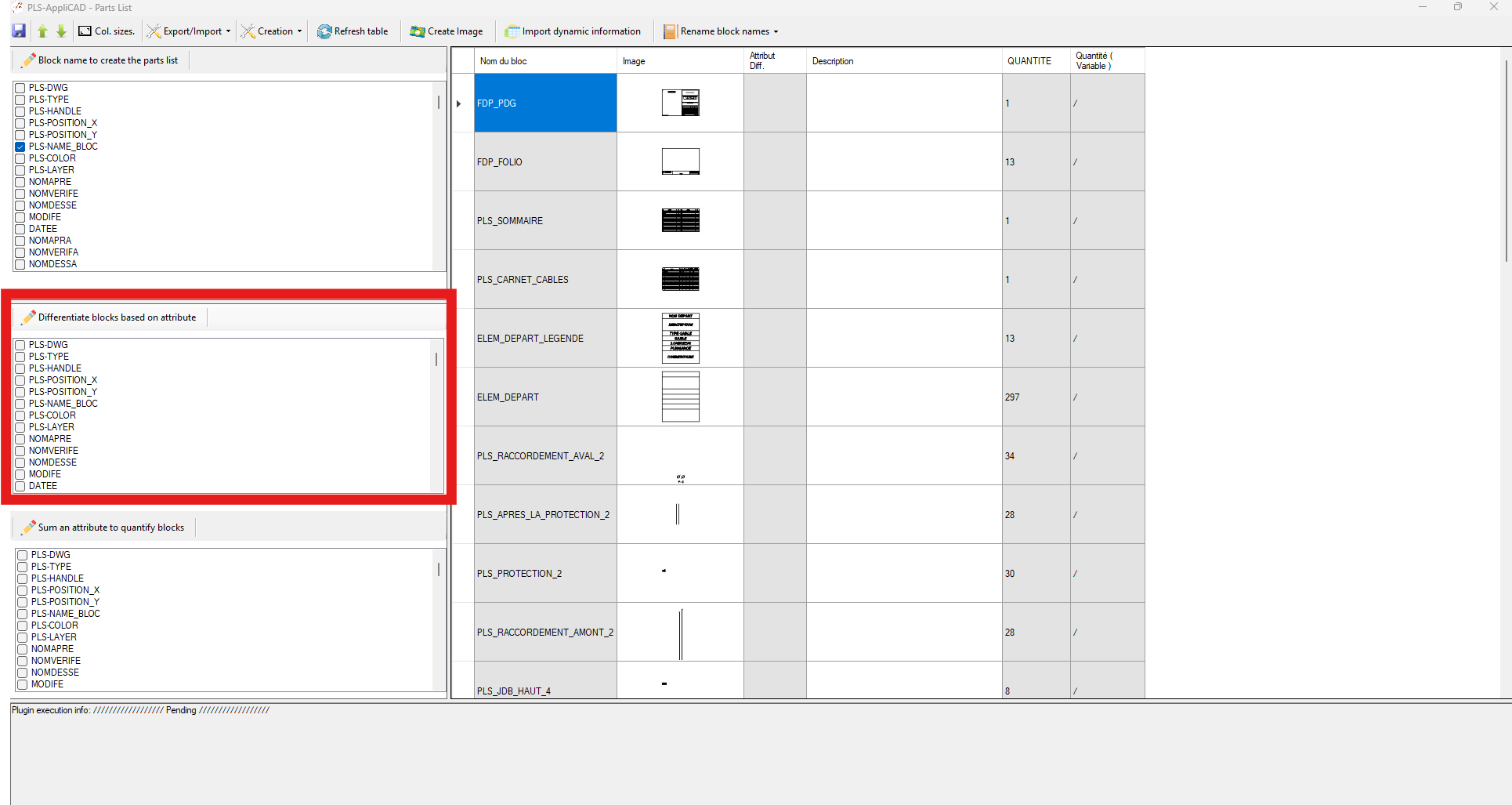Click Sum an attribute to quantify blocks
Image resolution: width=1512 pixels, height=805 pixels.
click(x=110, y=528)
